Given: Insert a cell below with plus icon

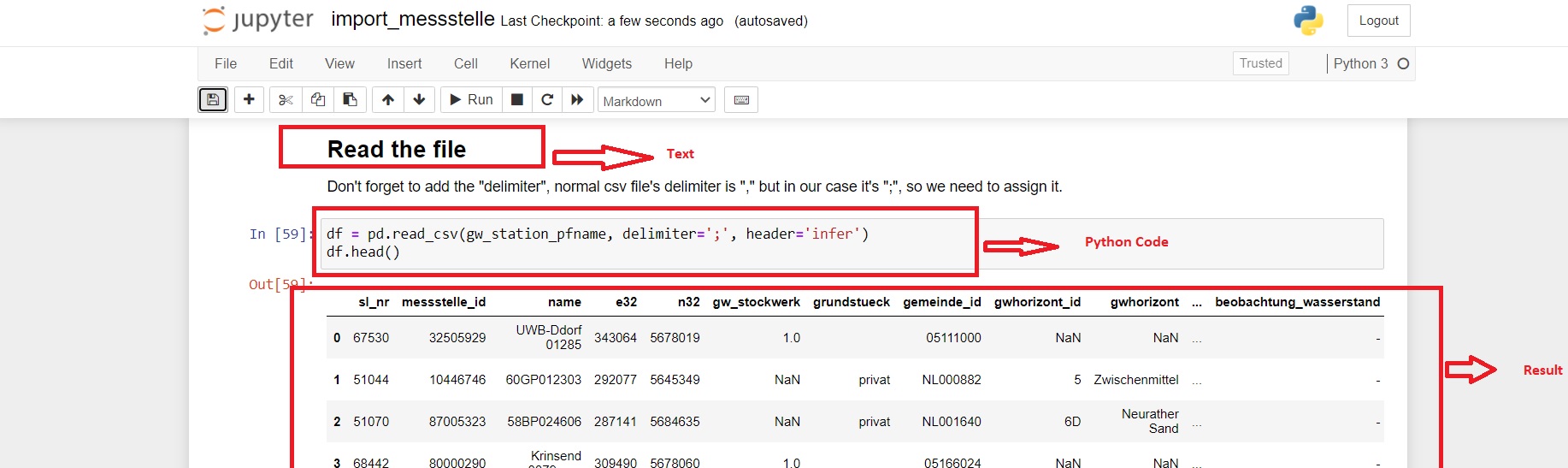Looking at the screenshot, I should click(x=249, y=100).
